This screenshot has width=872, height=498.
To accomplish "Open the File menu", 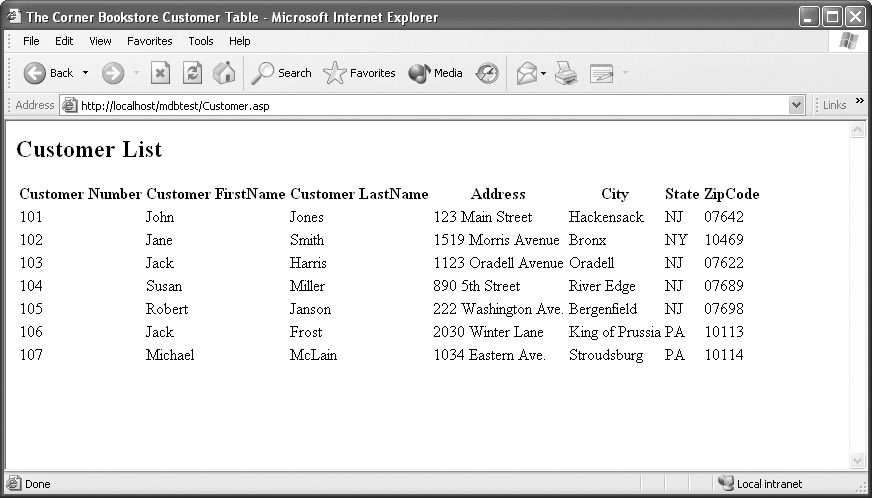I will [31, 41].
